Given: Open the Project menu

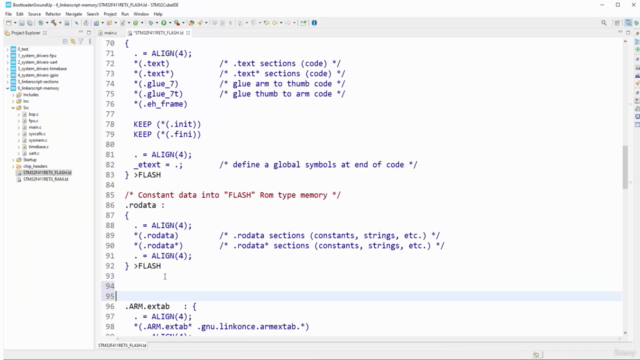Looking at the screenshot, I should (x=110, y=14).
